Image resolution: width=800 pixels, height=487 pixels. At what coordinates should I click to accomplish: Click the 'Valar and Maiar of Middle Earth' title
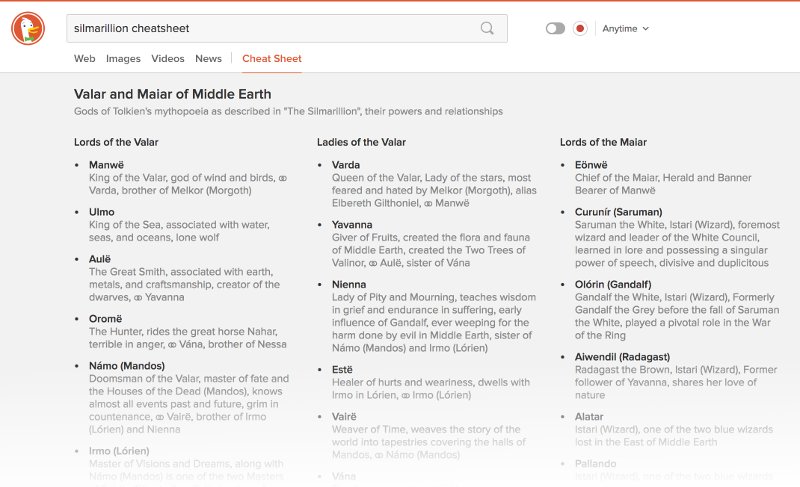(172, 94)
